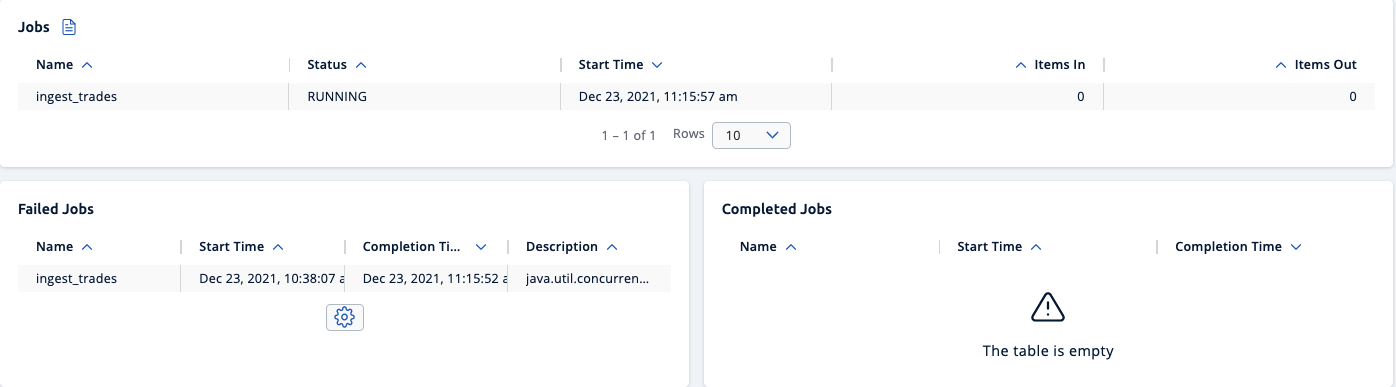Sort Jobs by Name arrow
1396x387 pixels.
pos(86,65)
